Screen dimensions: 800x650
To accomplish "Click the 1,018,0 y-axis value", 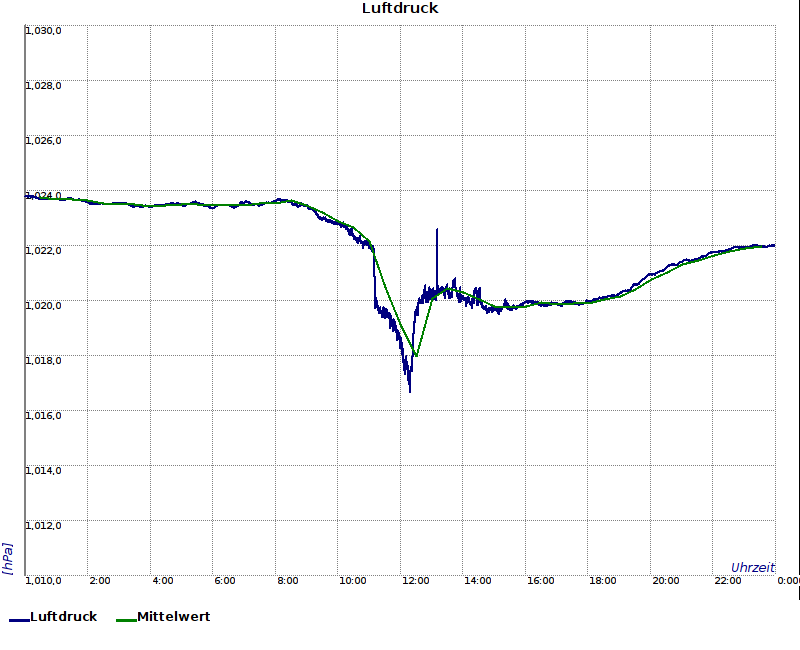I will 43,361.
